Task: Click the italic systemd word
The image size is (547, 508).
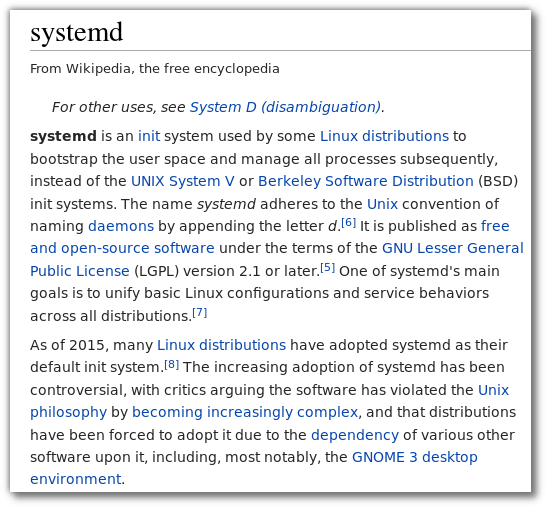Action: click(x=226, y=204)
